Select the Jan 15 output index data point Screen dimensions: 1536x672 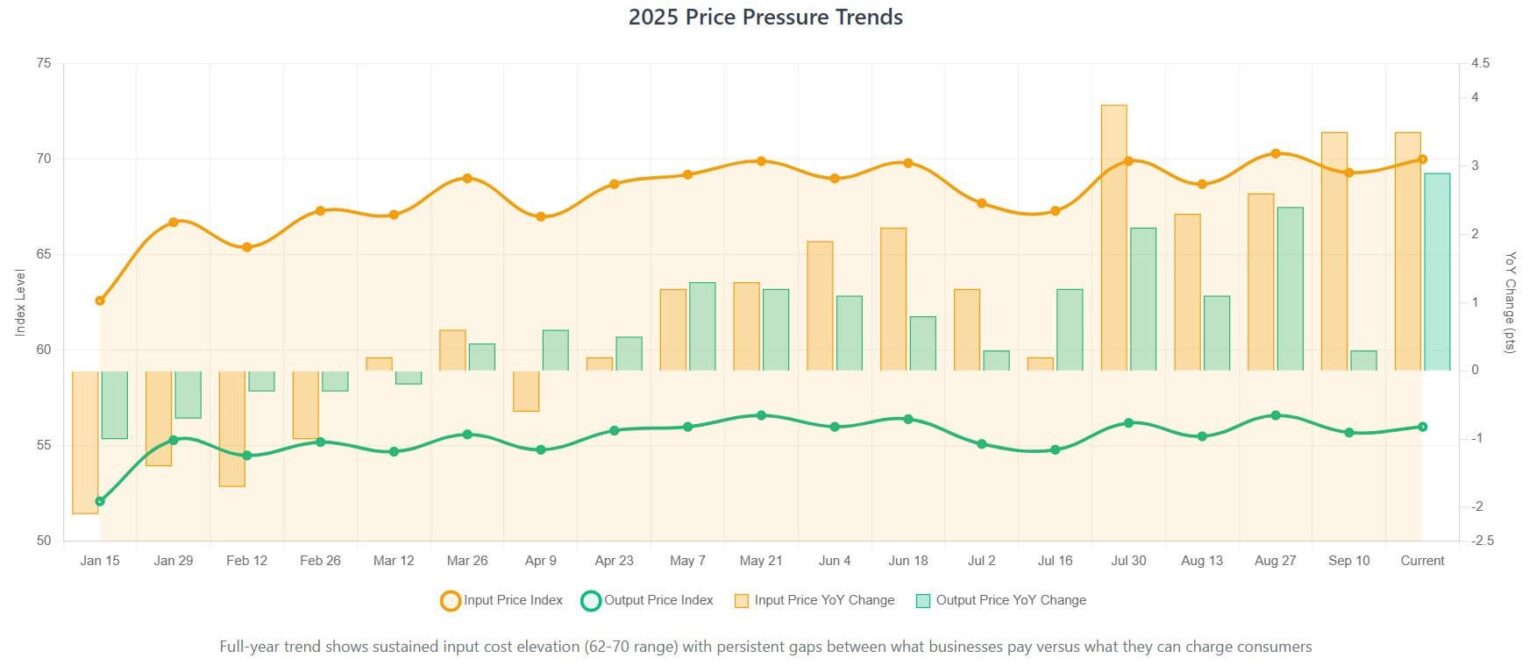(x=100, y=501)
